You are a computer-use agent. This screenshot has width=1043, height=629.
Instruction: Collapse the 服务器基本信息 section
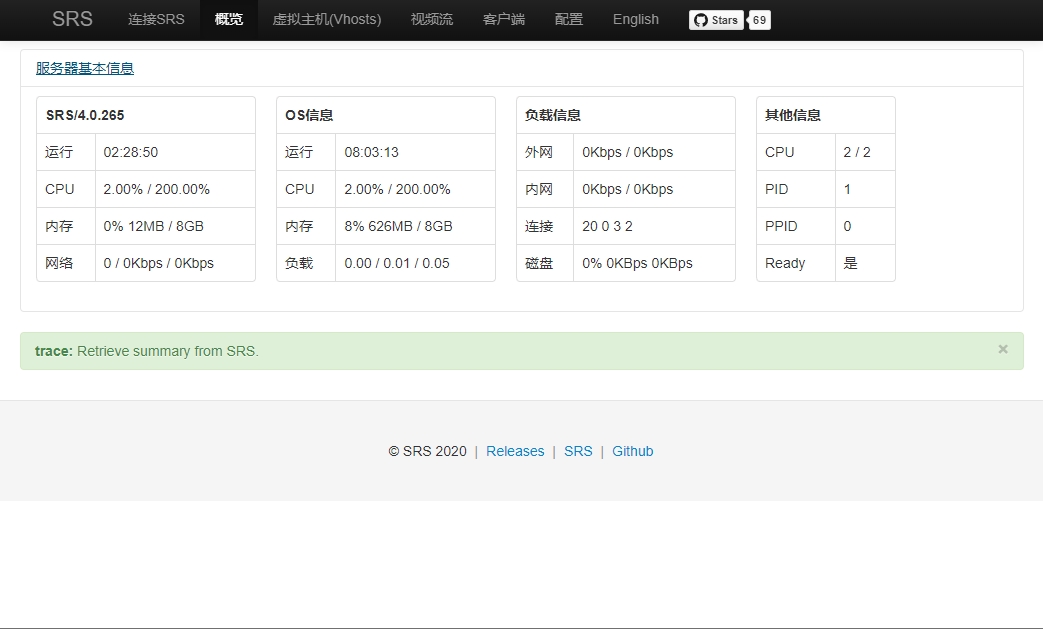click(85, 68)
